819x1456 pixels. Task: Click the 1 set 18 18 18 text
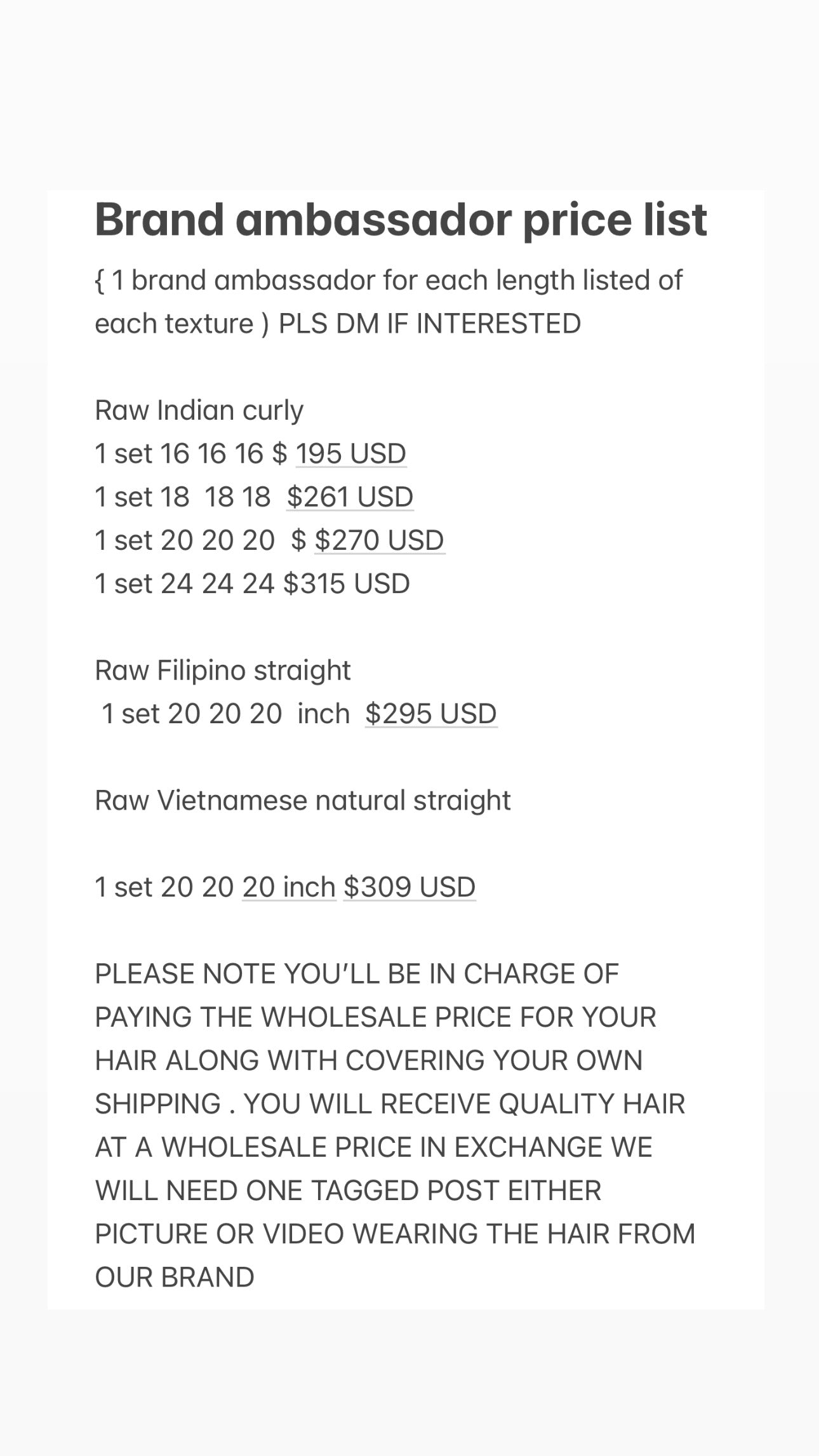pos(182,497)
